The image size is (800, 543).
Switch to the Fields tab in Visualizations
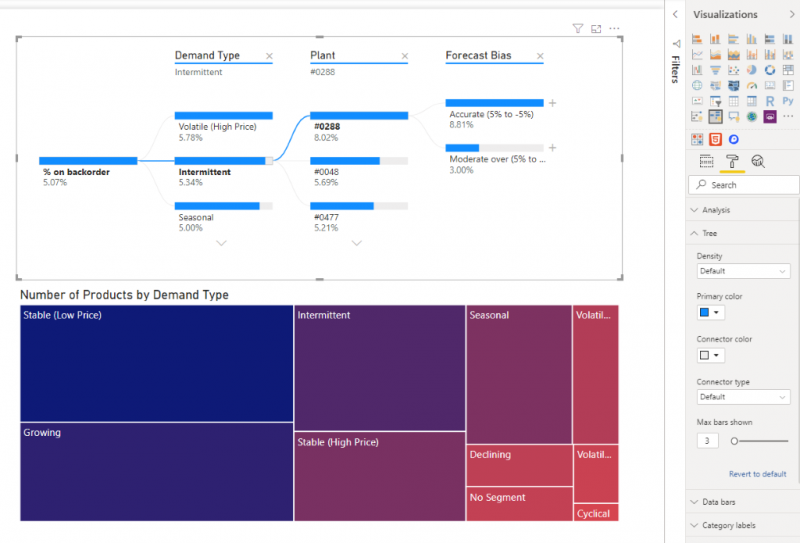(707, 162)
